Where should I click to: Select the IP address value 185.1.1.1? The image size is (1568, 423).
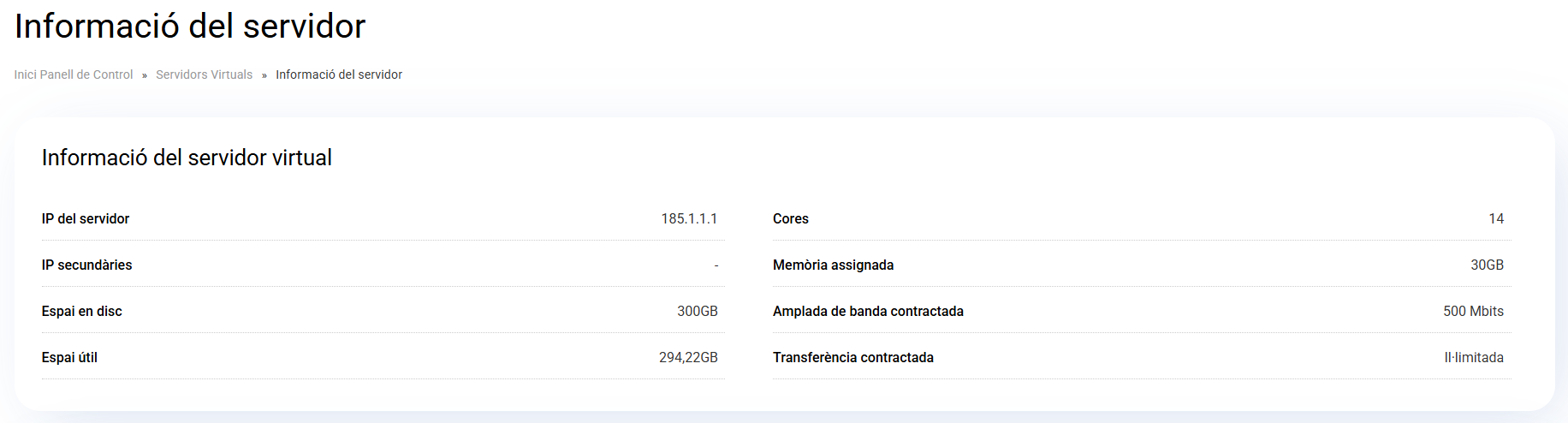(689, 218)
